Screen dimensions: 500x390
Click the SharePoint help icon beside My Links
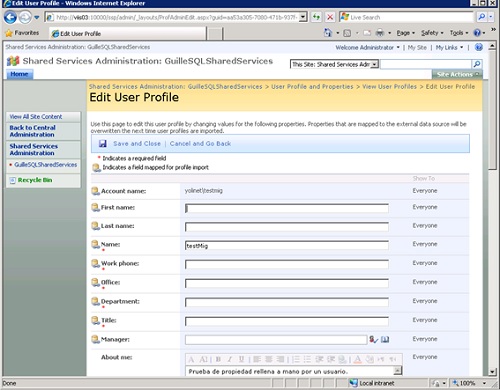(x=479, y=47)
